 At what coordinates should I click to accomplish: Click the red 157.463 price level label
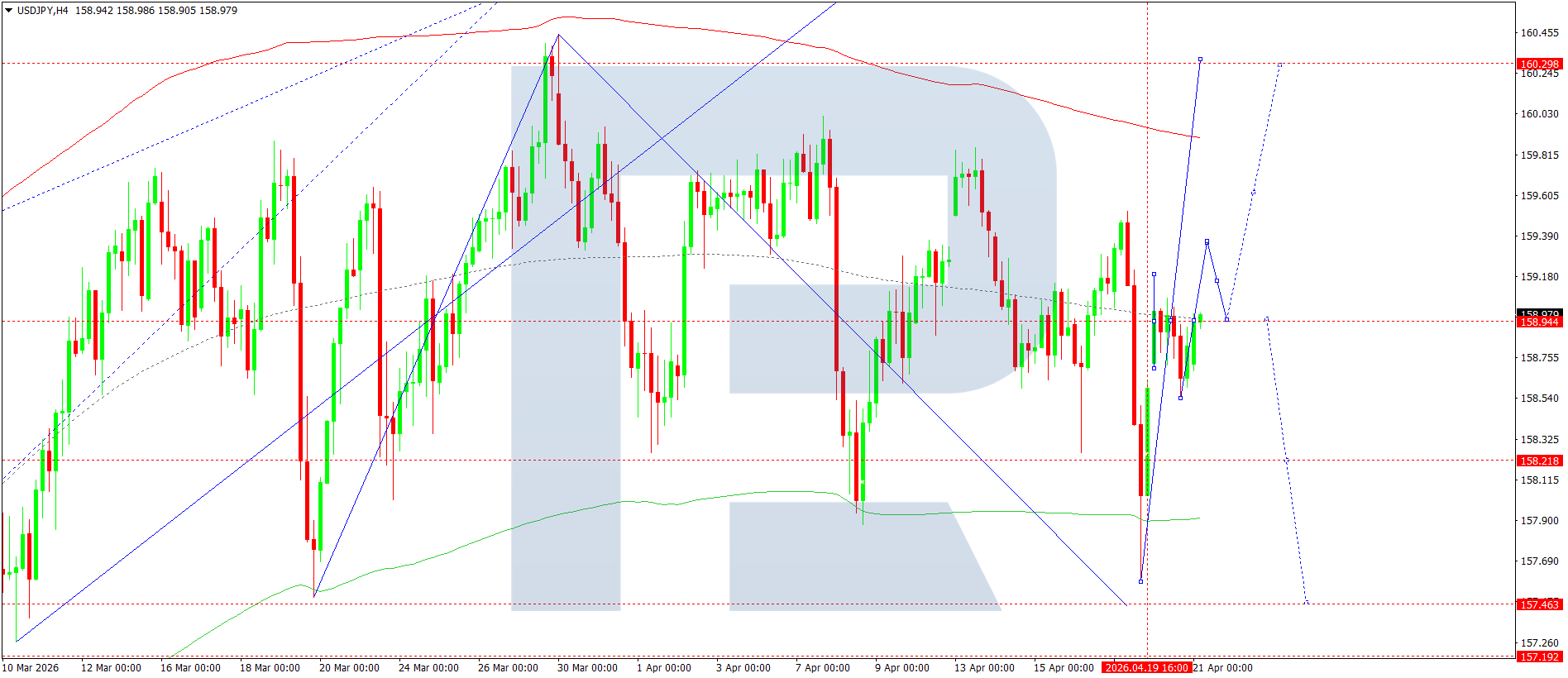click(x=1539, y=604)
